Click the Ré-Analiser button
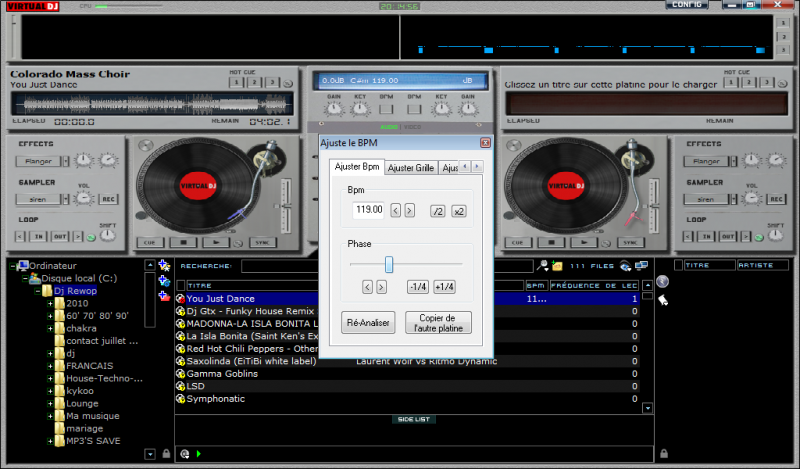800x469 pixels. coord(369,323)
